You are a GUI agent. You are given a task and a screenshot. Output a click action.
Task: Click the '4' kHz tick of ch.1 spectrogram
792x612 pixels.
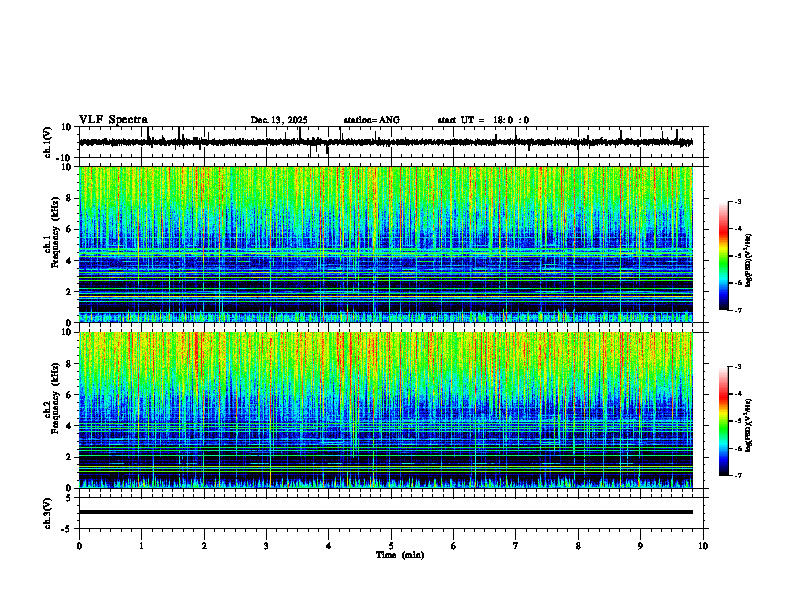[70, 261]
